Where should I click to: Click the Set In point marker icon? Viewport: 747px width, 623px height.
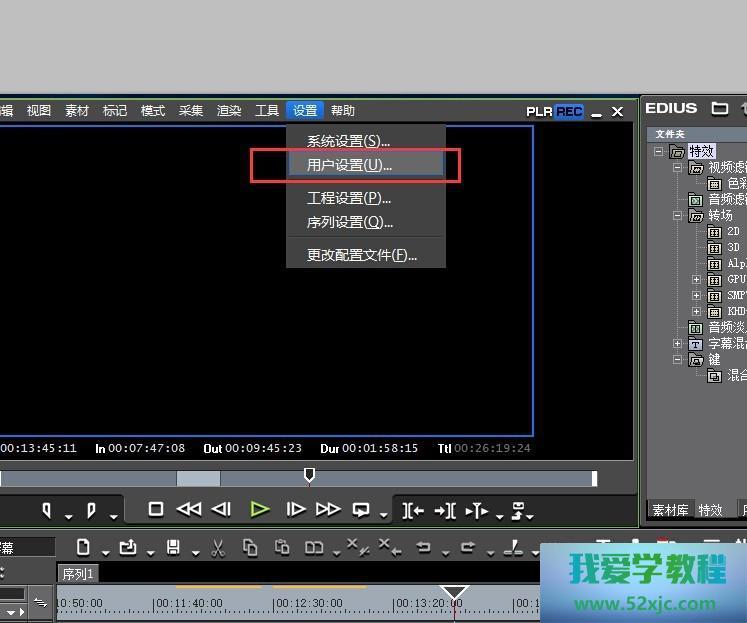(x=46, y=510)
